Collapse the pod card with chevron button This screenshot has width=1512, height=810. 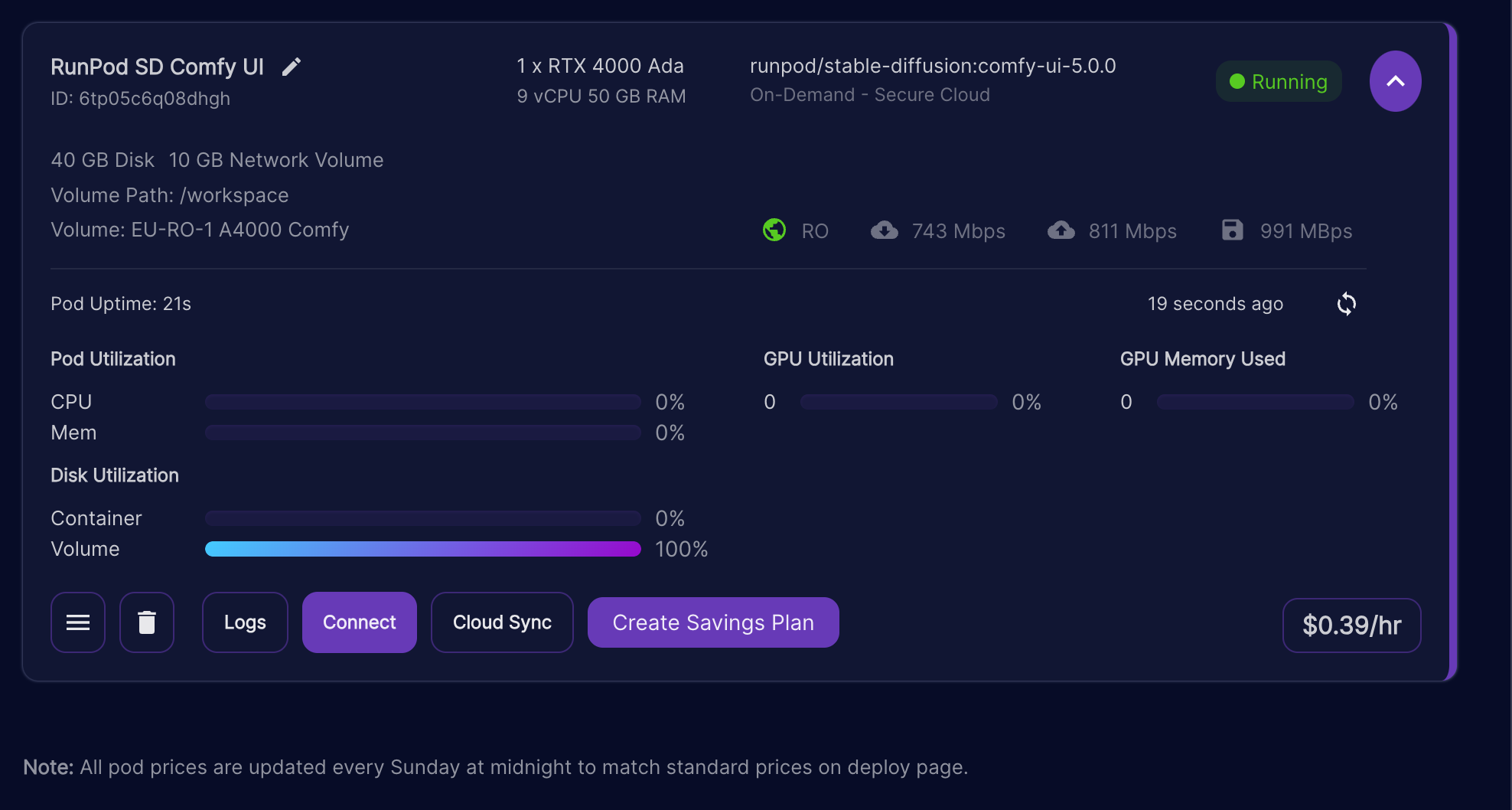click(1395, 81)
